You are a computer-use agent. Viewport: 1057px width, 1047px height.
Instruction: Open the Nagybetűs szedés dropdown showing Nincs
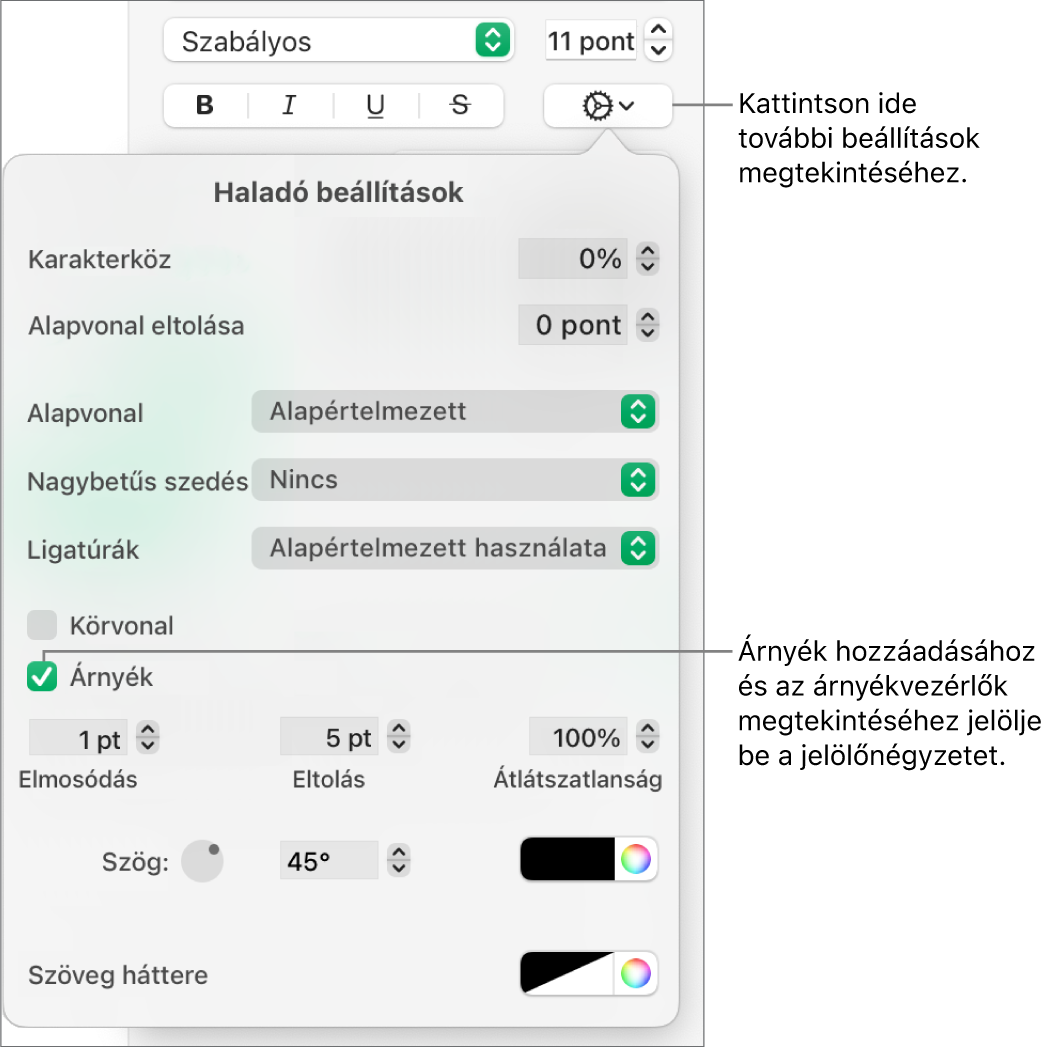coord(455,480)
